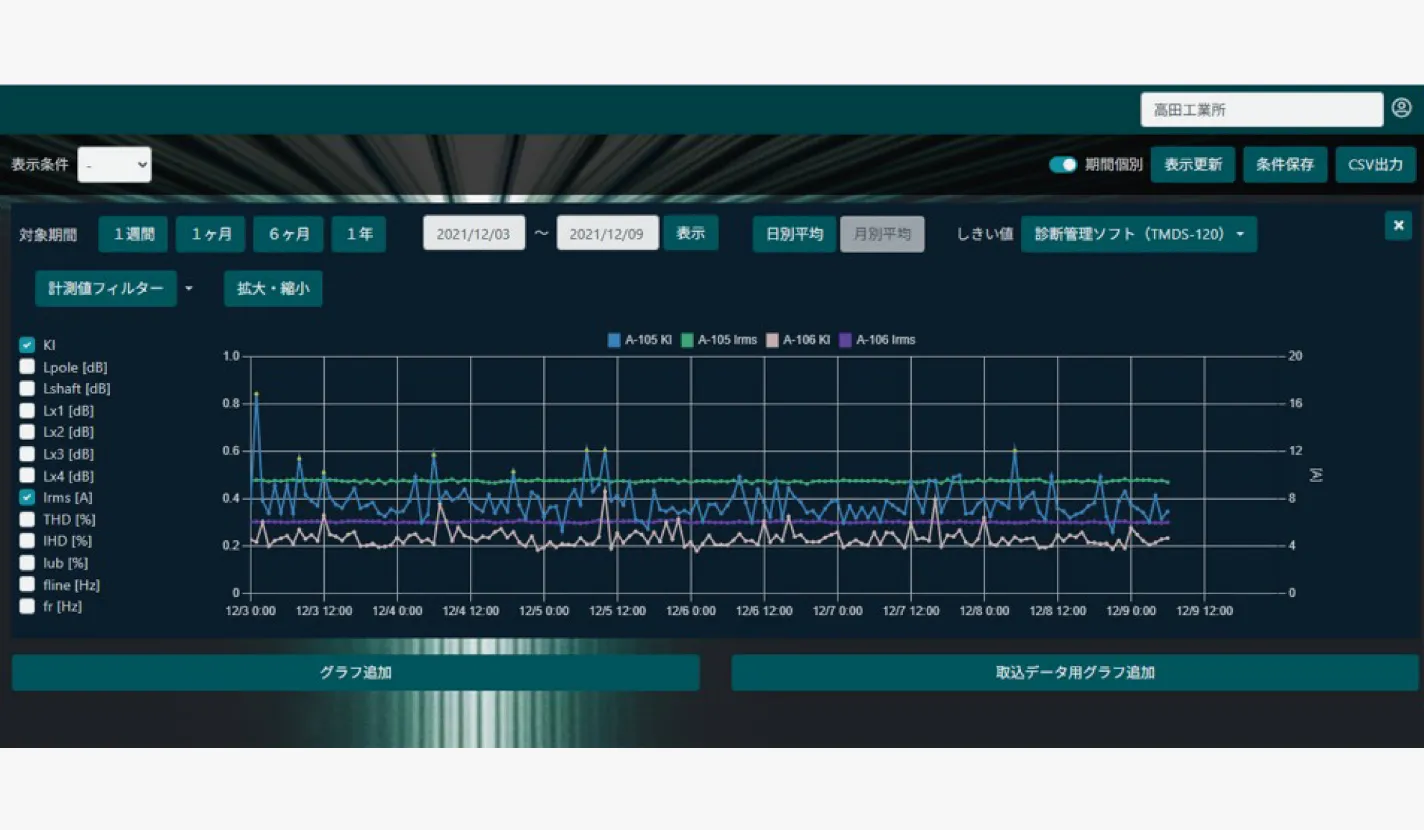
Task: Close the graph panel with X
Action: click(x=1398, y=225)
